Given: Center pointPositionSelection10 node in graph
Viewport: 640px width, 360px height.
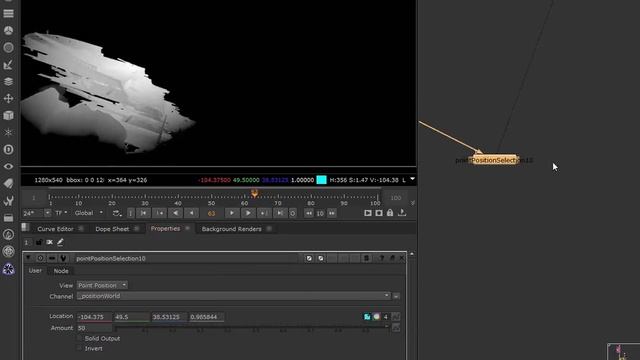Looking at the screenshot, I should 40,258.
